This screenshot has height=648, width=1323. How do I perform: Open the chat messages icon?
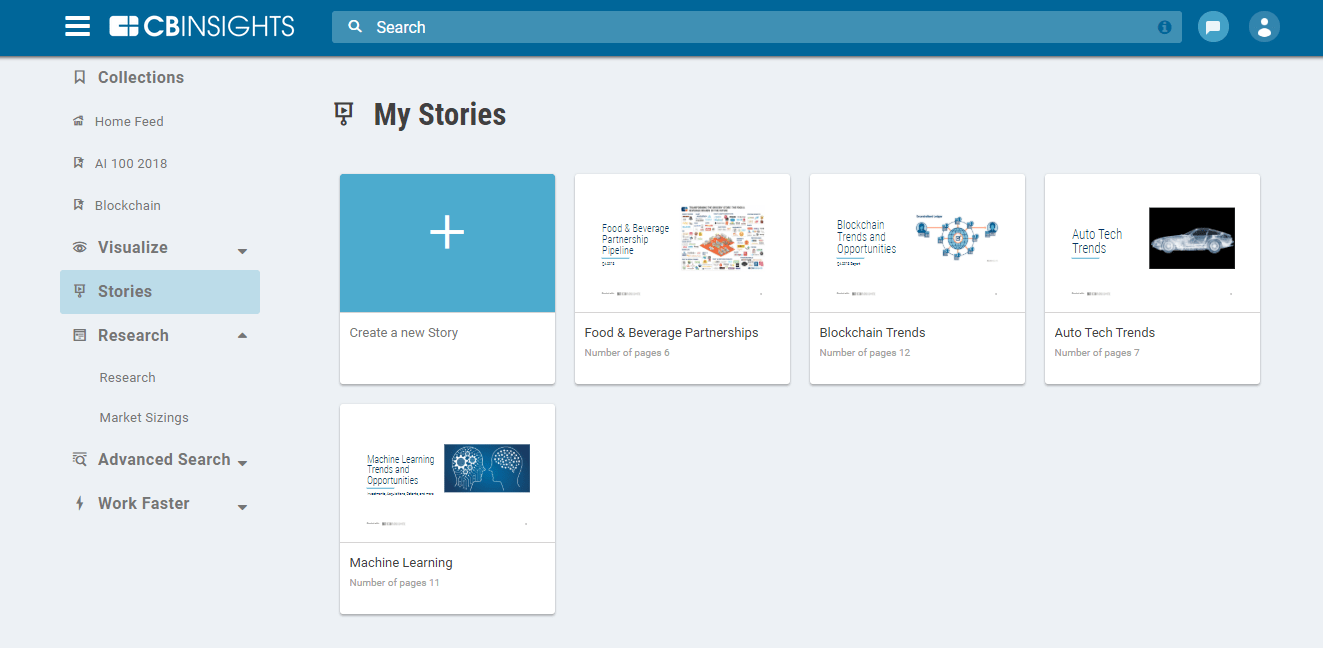coord(1213,27)
